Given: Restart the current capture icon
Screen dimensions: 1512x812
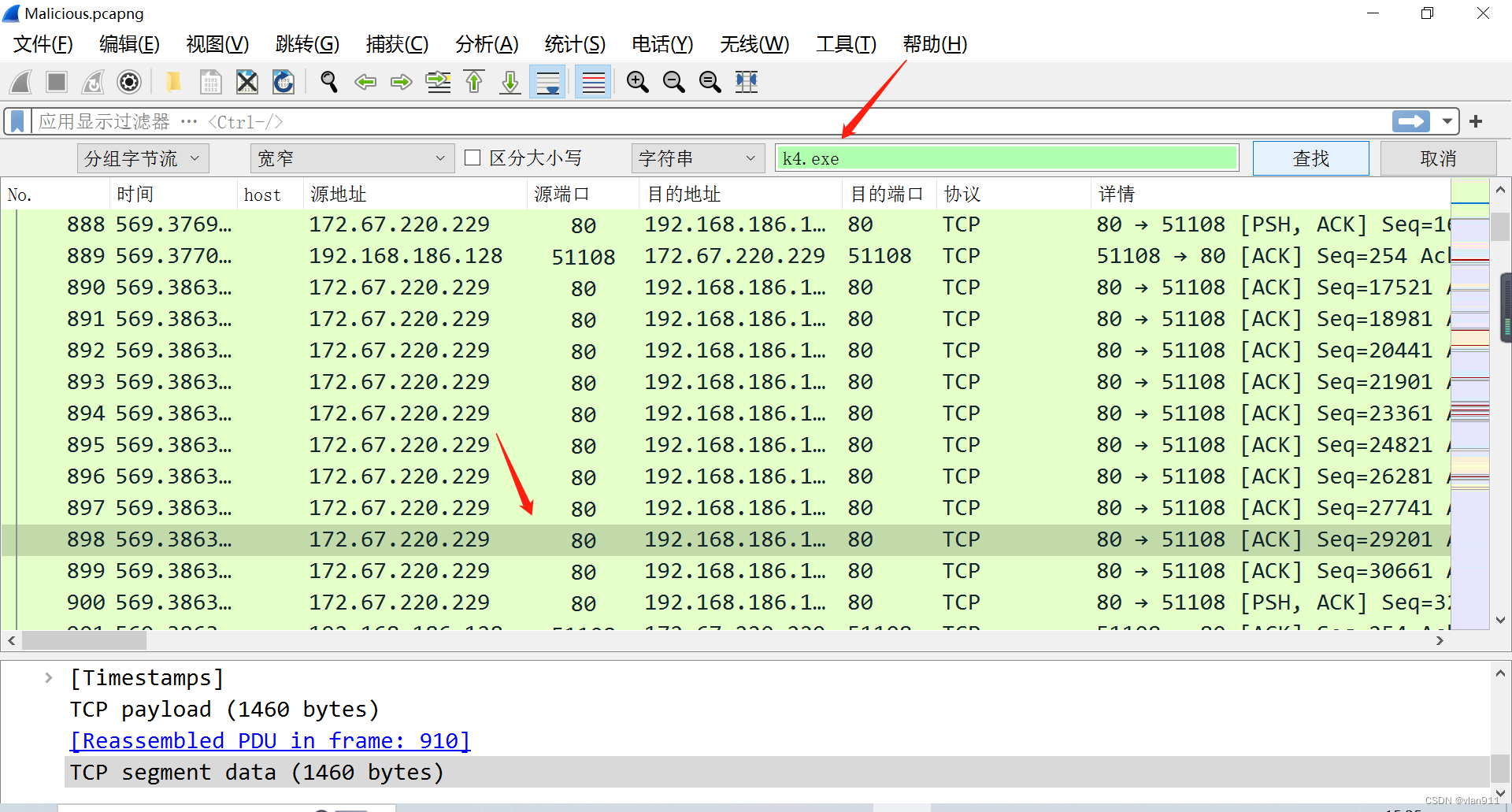Looking at the screenshot, I should tap(93, 82).
